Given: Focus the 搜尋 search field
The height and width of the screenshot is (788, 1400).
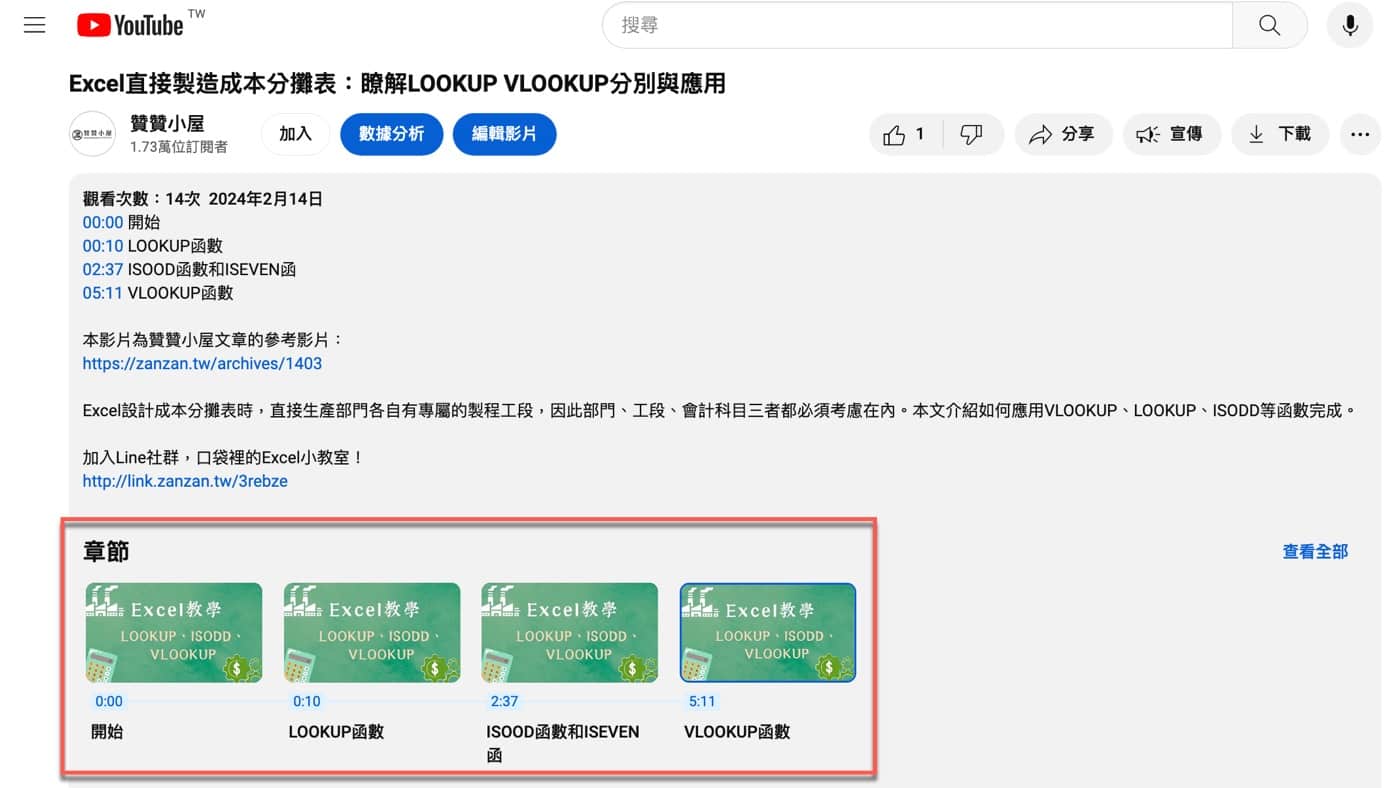Looking at the screenshot, I should 917,25.
